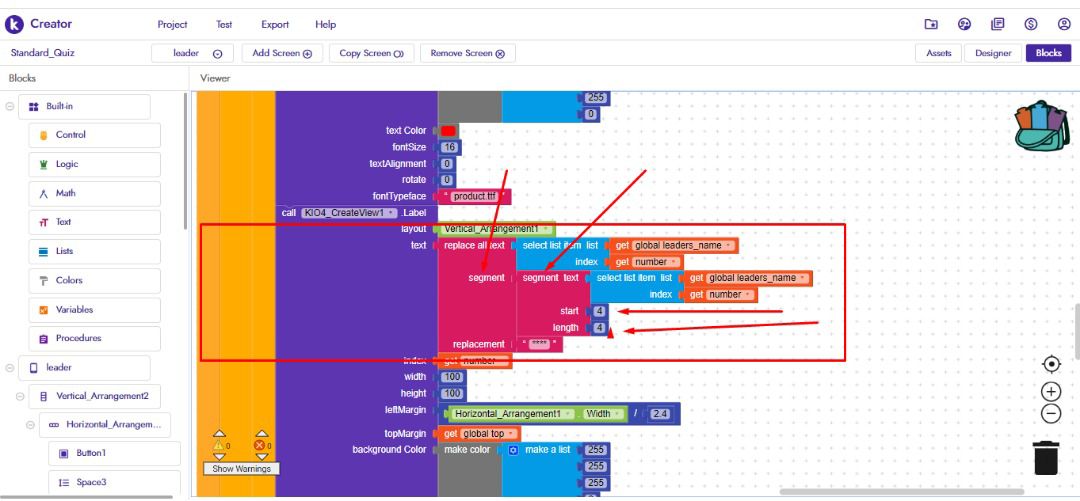The image size is (1080, 501).
Task: Select Space3 in the component tree
Action: pos(114,482)
